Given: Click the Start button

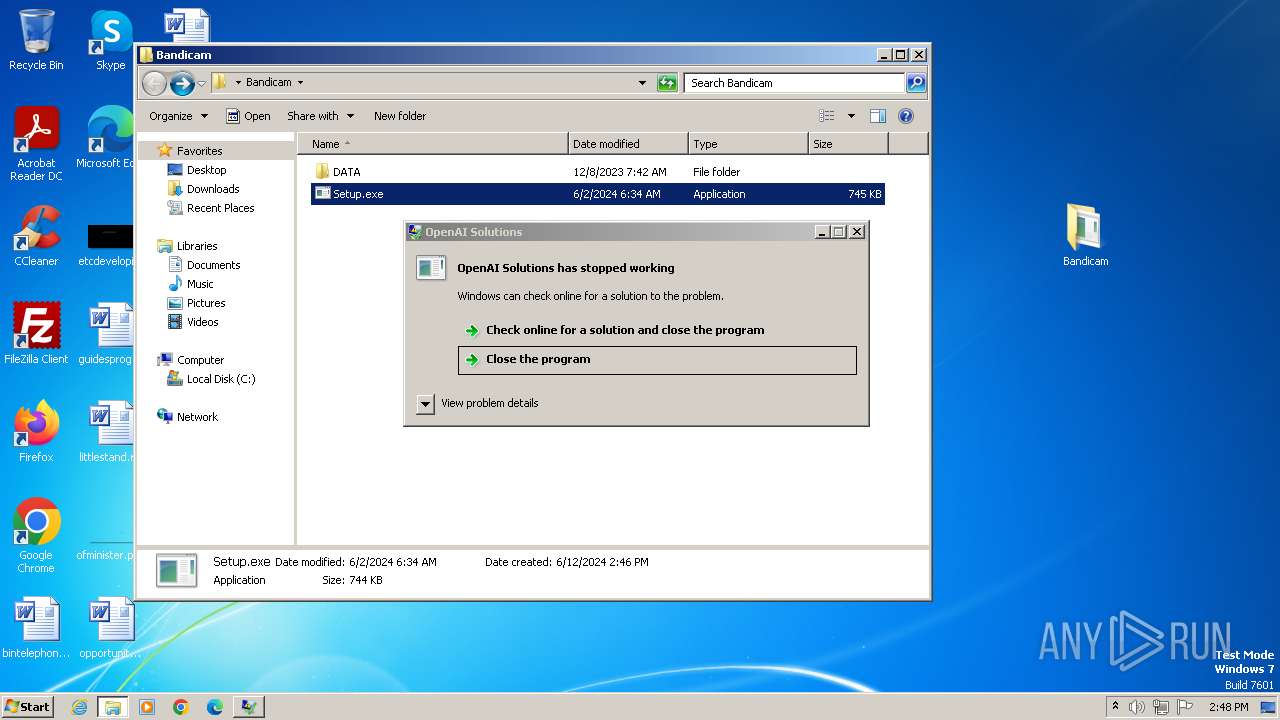Looking at the screenshot, I should point(28,707).
